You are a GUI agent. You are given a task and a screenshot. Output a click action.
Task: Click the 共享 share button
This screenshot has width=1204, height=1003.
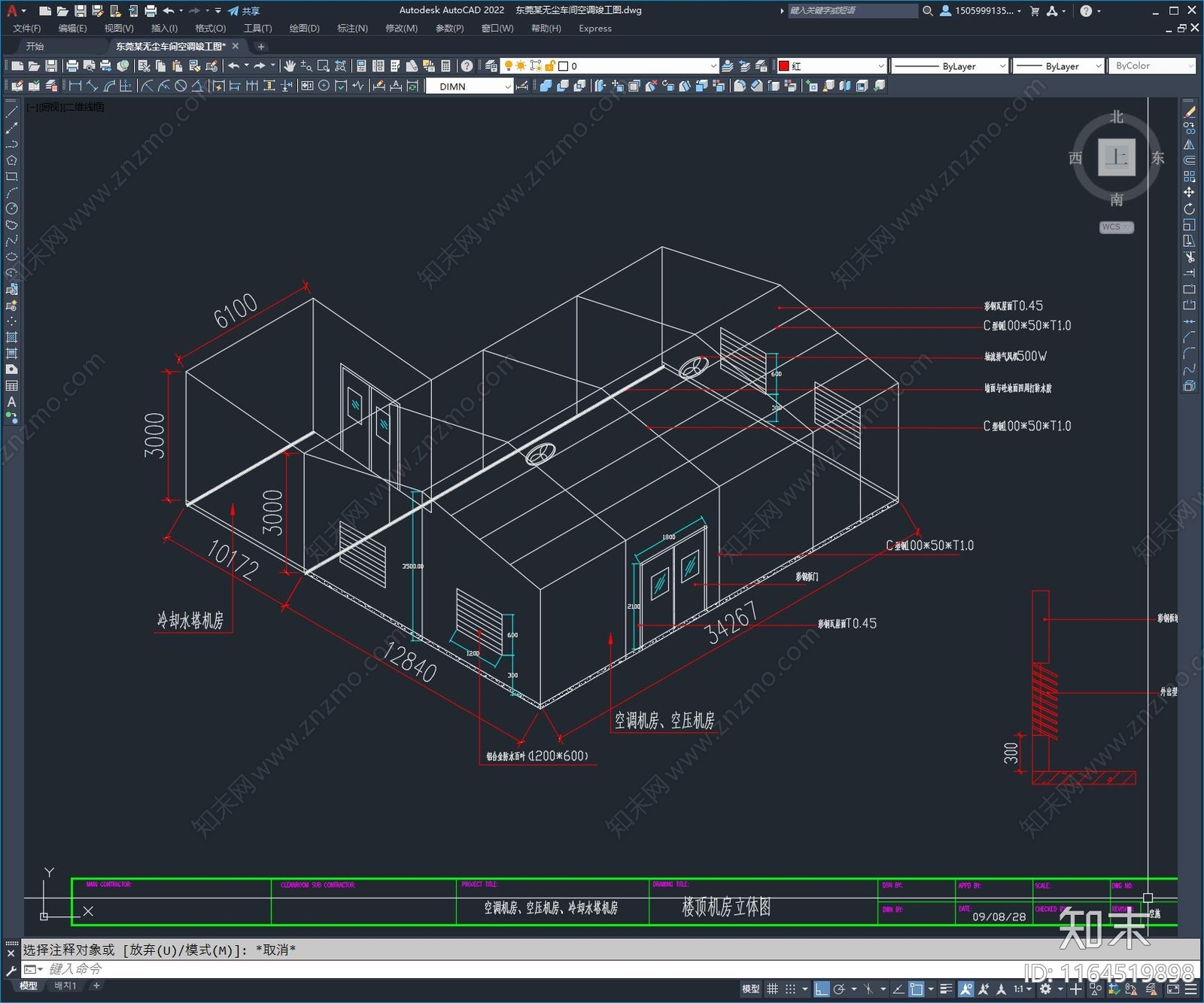[244, 11]
